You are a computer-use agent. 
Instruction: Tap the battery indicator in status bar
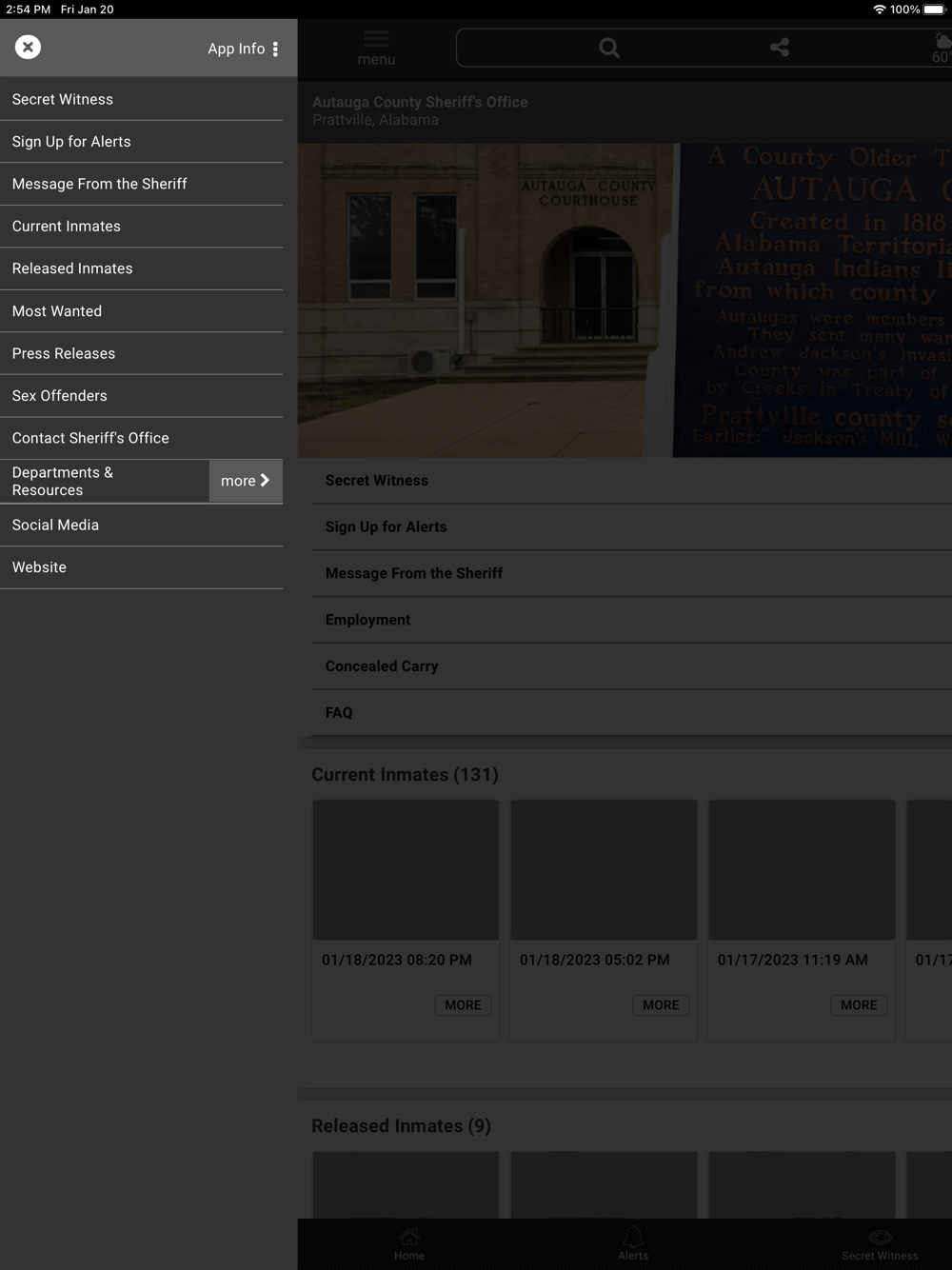pyautogui.click(x=934, y=10)
